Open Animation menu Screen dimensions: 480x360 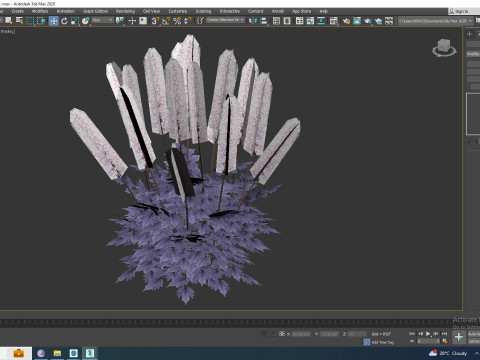(x=66, y=11)
